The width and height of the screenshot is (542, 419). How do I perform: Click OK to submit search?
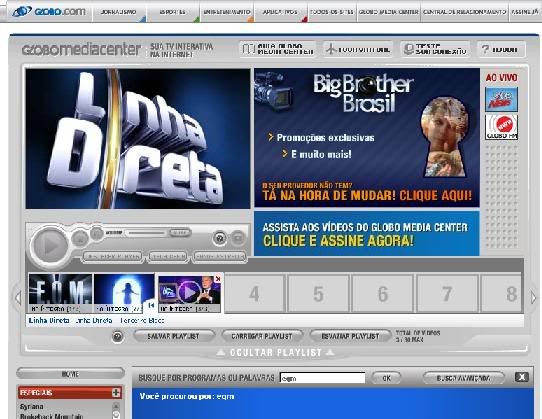click(386, 378)
